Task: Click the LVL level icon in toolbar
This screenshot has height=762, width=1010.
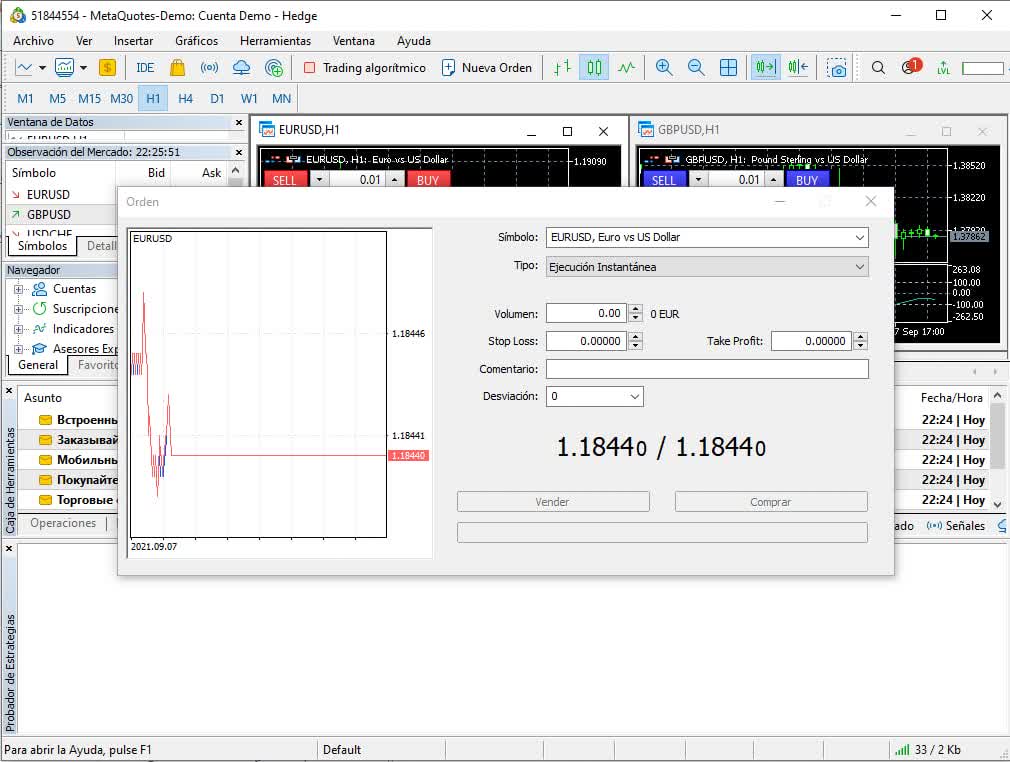Action: [x=944, y=68]
